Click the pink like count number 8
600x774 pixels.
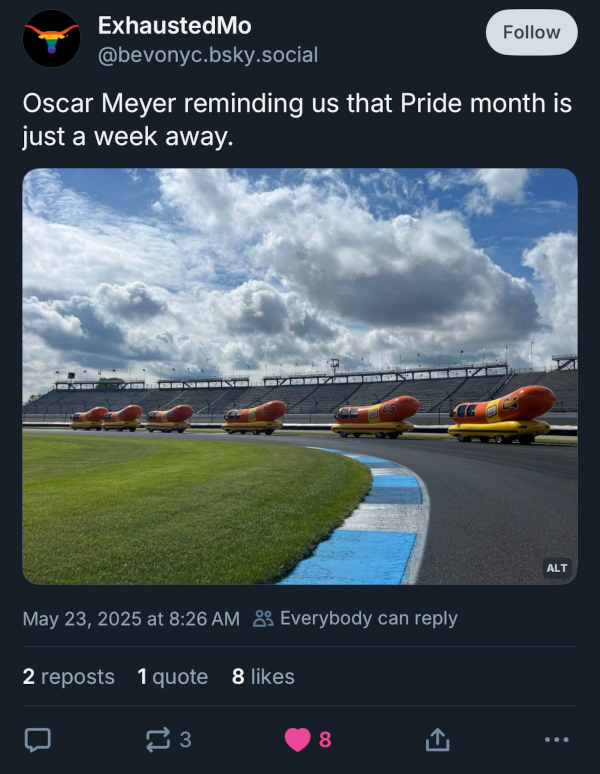tap(325, 739)
